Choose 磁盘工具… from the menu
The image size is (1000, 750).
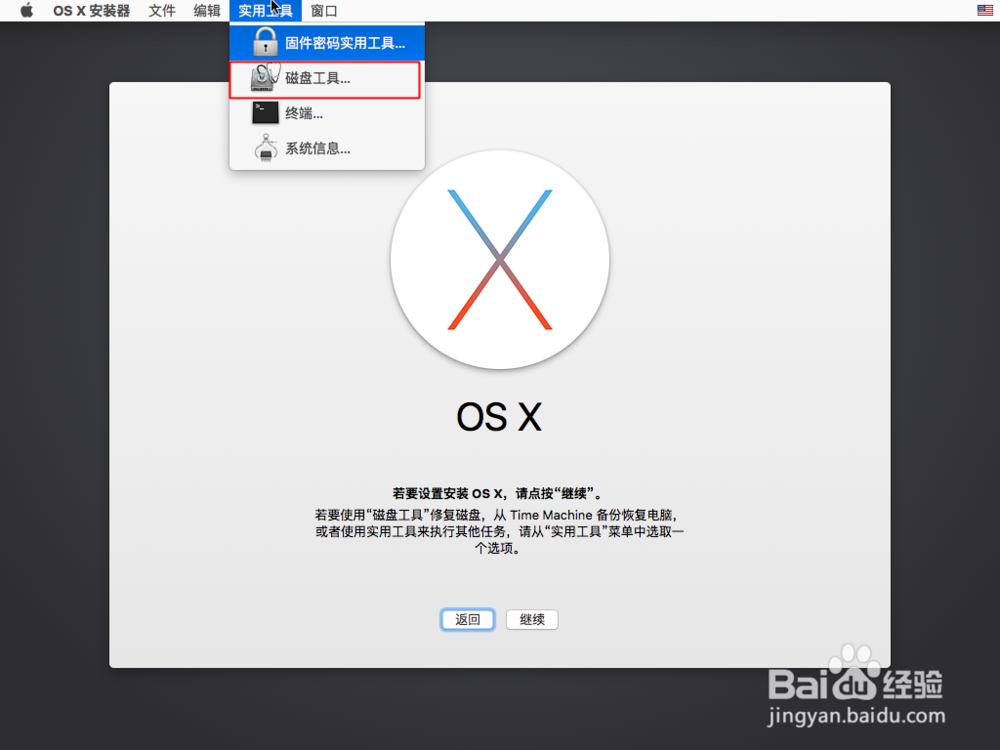[327, 78]
